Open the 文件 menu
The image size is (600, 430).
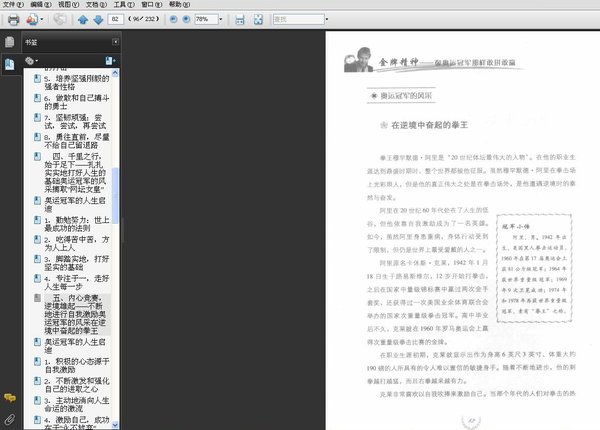tap(13, 4)
